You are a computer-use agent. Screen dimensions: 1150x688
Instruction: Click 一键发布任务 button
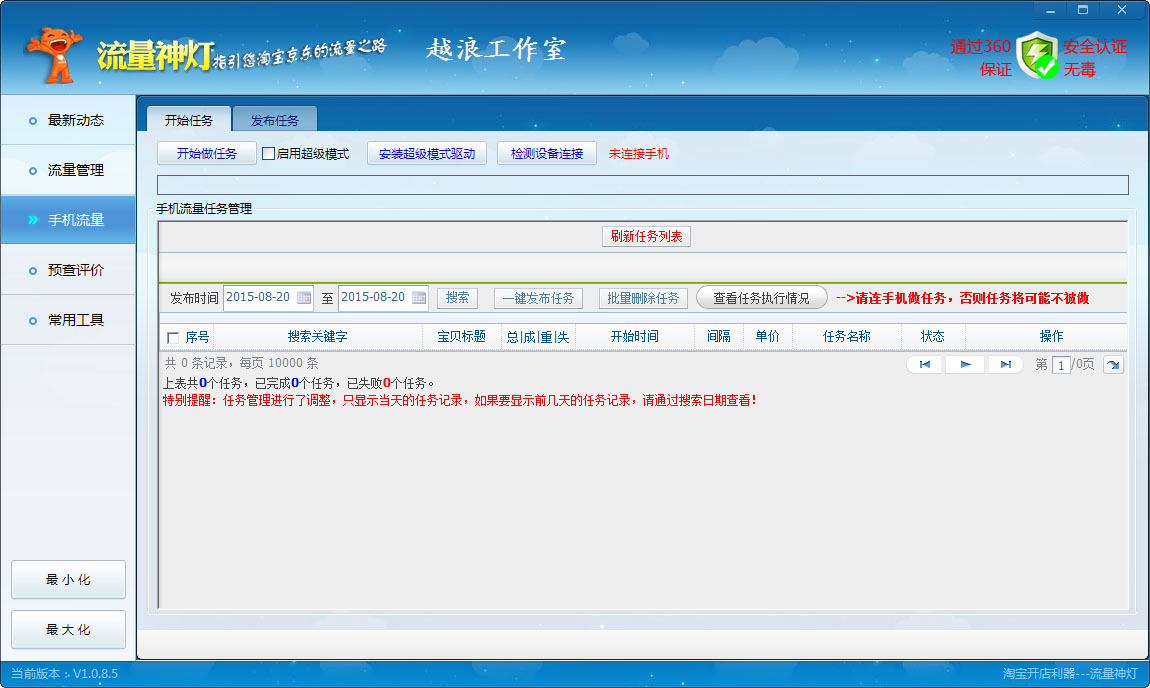[538, 298]
